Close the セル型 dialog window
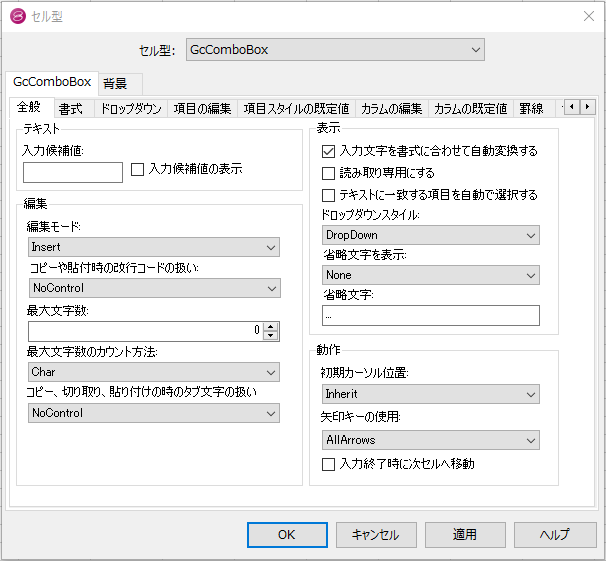The width and height of the screenshot is (606, 561). click(589, 16)
